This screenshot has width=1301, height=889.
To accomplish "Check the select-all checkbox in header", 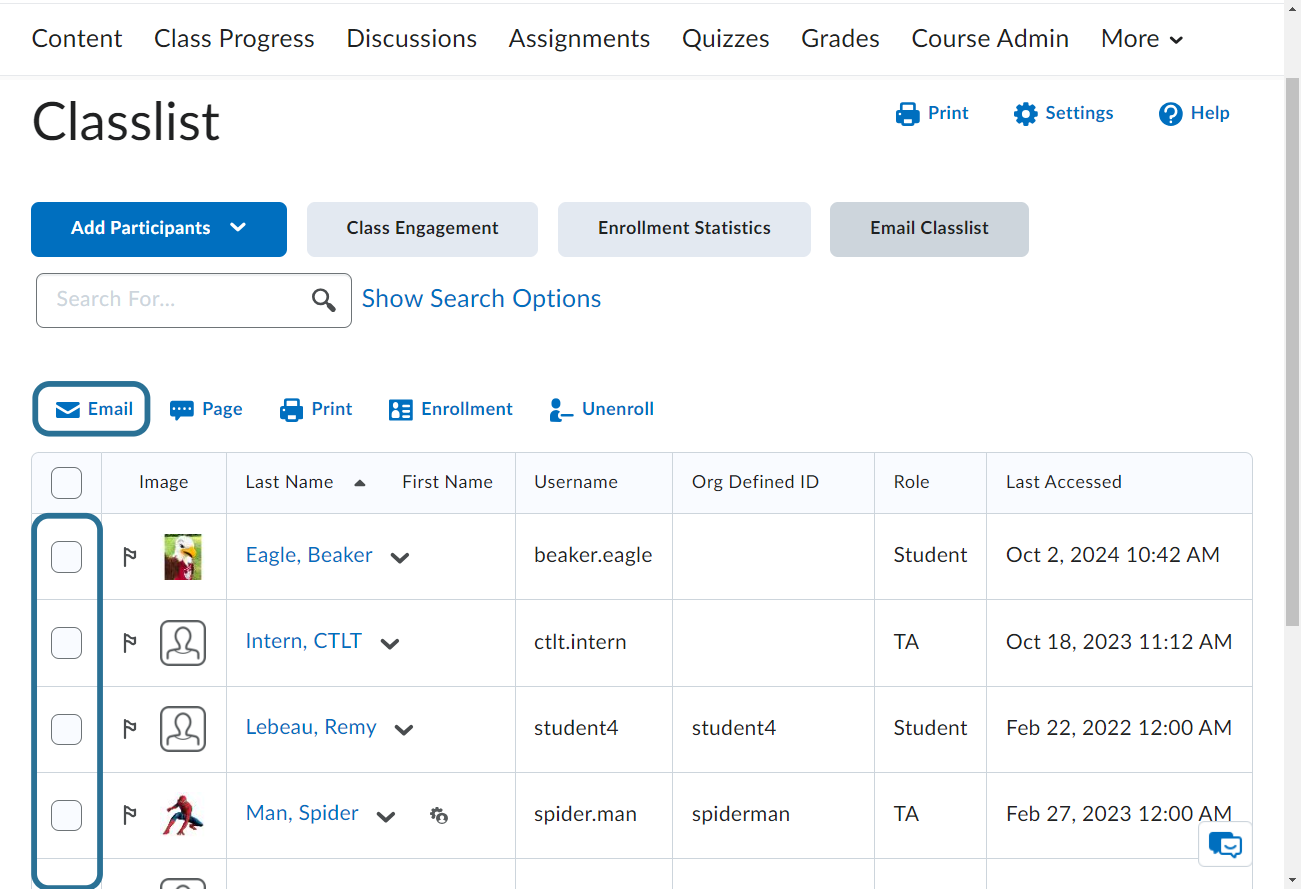I will 66,483.
